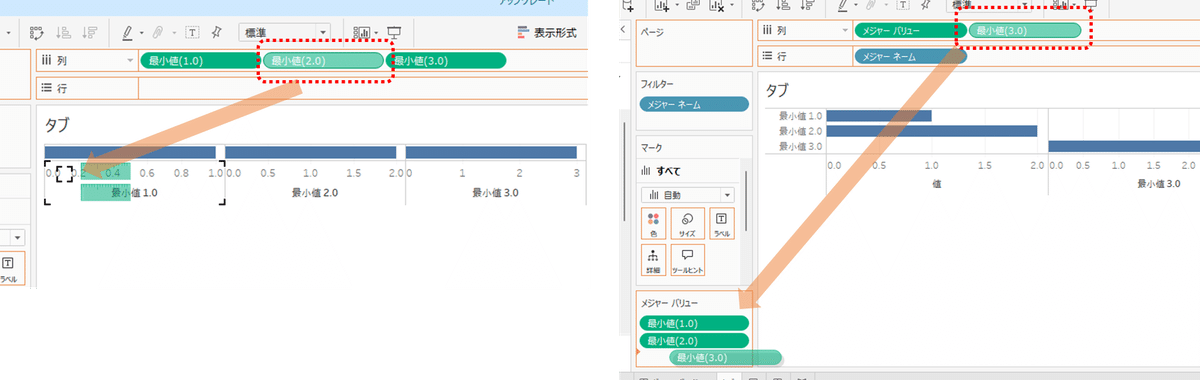Click the サイズ (Size) marks button
The height and width of the screenshot is (380, 1200).
[x=687, y=223]
